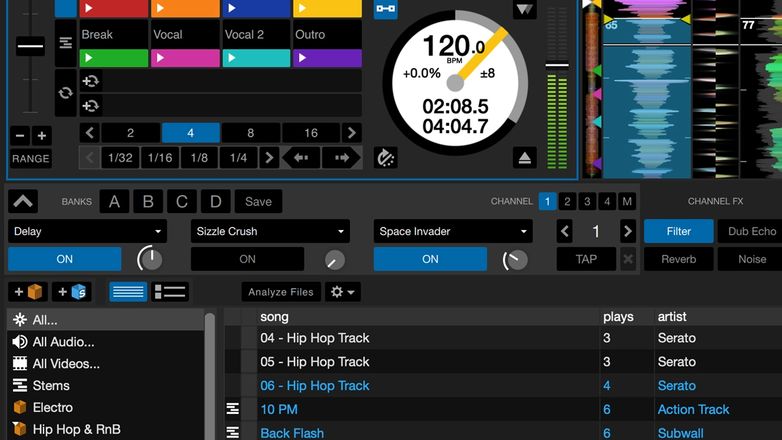This screenshot has width=782, height=440.
Task: Enable the Noise channel FX
Action: pos(750,259)
